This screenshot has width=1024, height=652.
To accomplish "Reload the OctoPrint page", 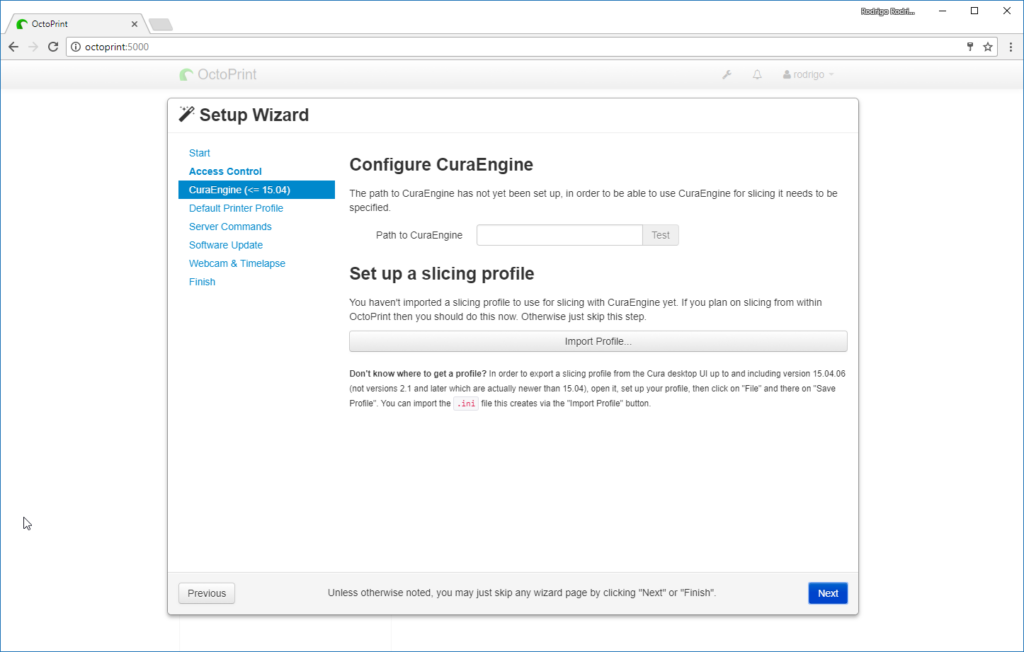I will [53, 47].
